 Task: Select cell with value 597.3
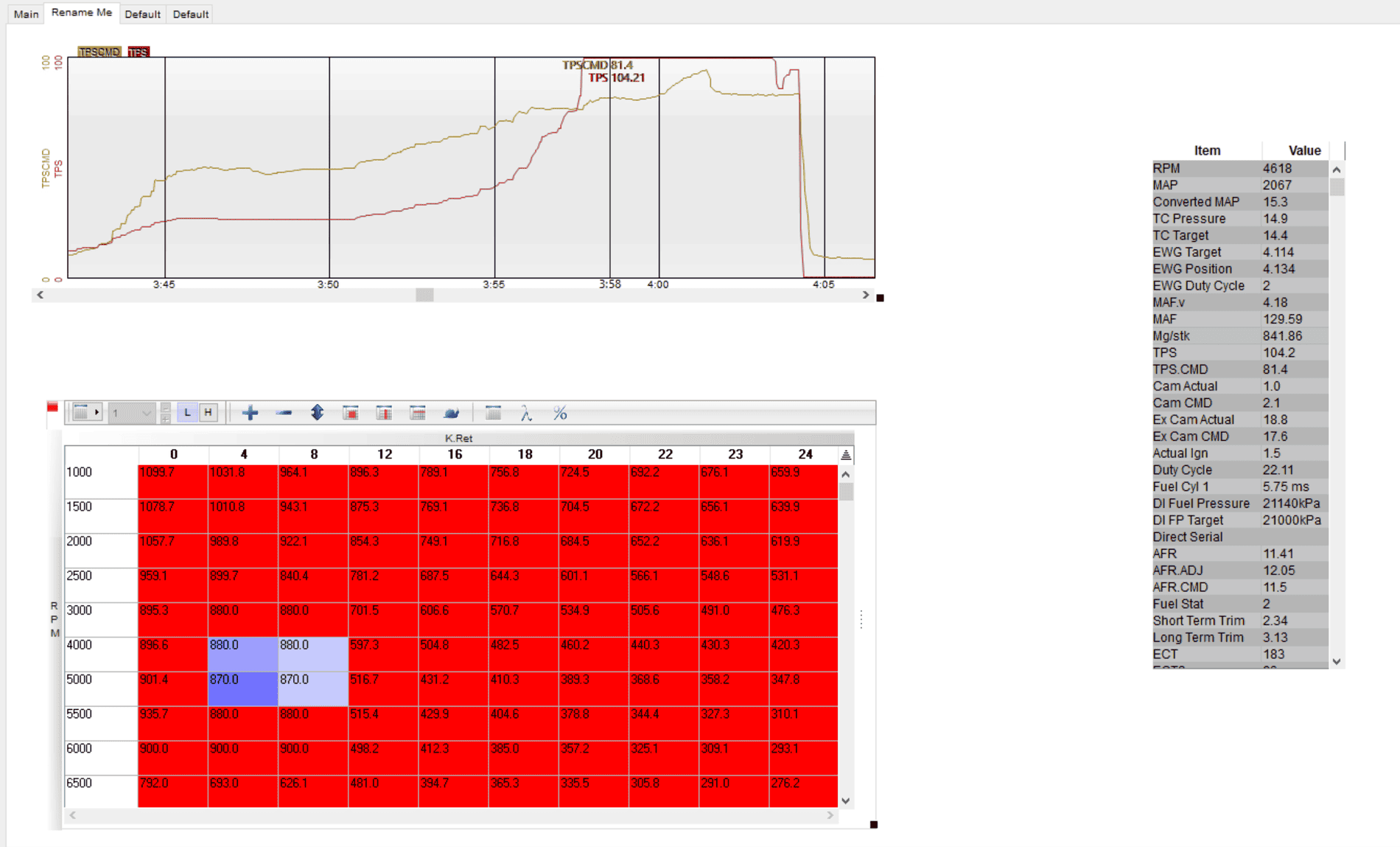pos(384,654)
